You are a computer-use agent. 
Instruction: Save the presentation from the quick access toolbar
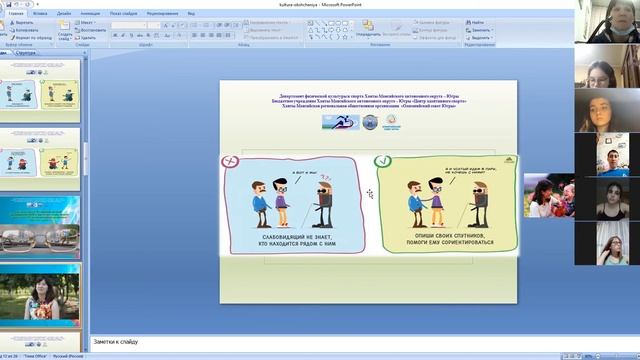9,4
